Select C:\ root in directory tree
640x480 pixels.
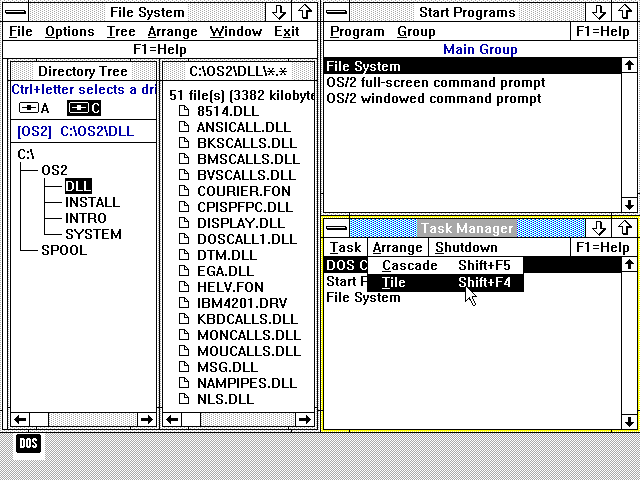pyautogui.click(x=26, y=154)
